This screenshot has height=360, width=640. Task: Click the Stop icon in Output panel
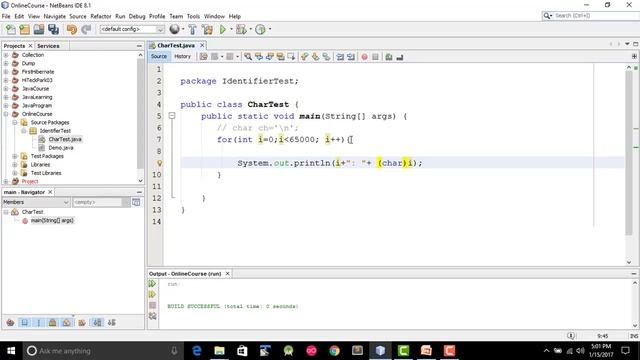[152, 305]
